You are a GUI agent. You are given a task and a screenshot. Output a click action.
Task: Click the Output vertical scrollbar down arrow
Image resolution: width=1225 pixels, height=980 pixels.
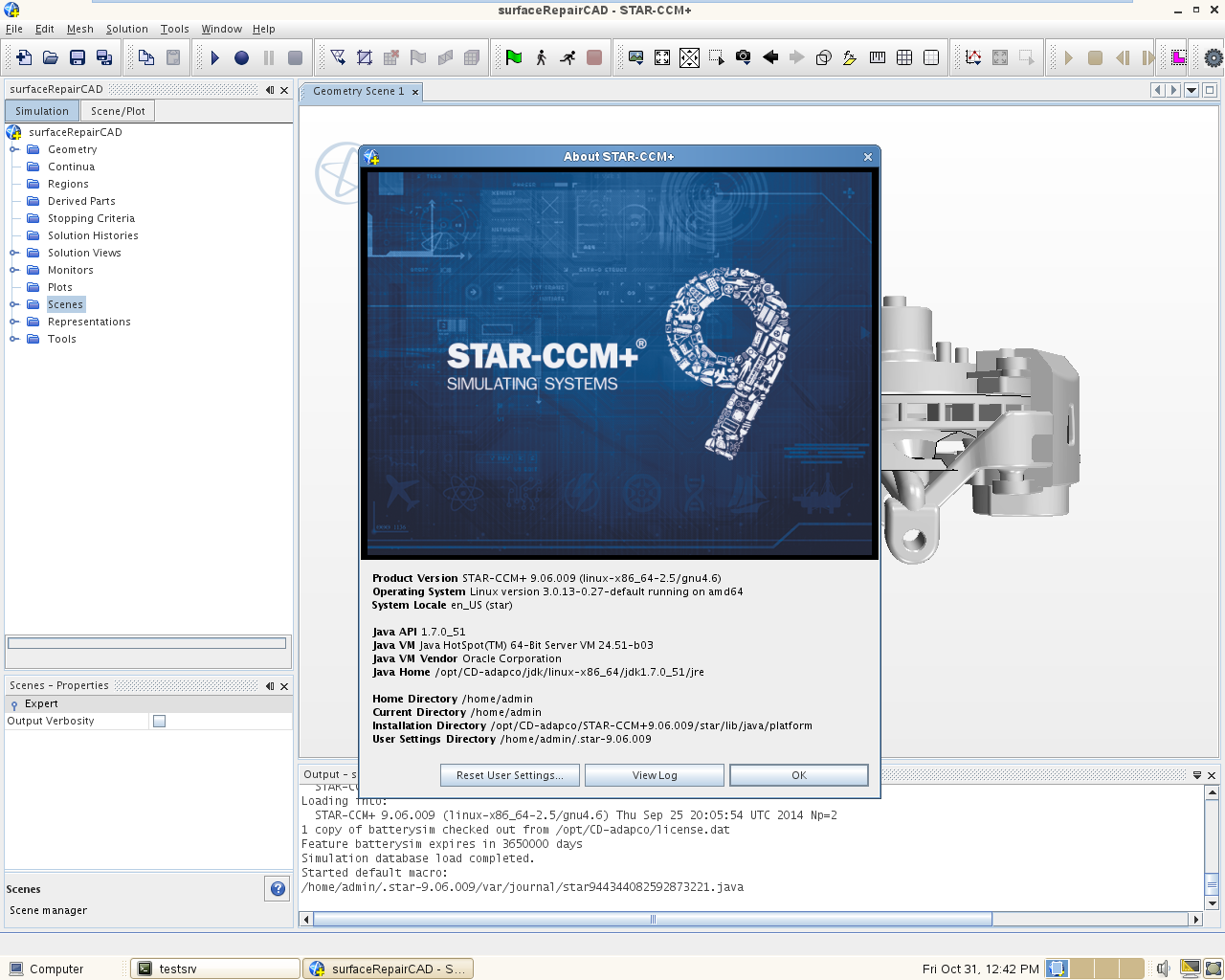1212,902
